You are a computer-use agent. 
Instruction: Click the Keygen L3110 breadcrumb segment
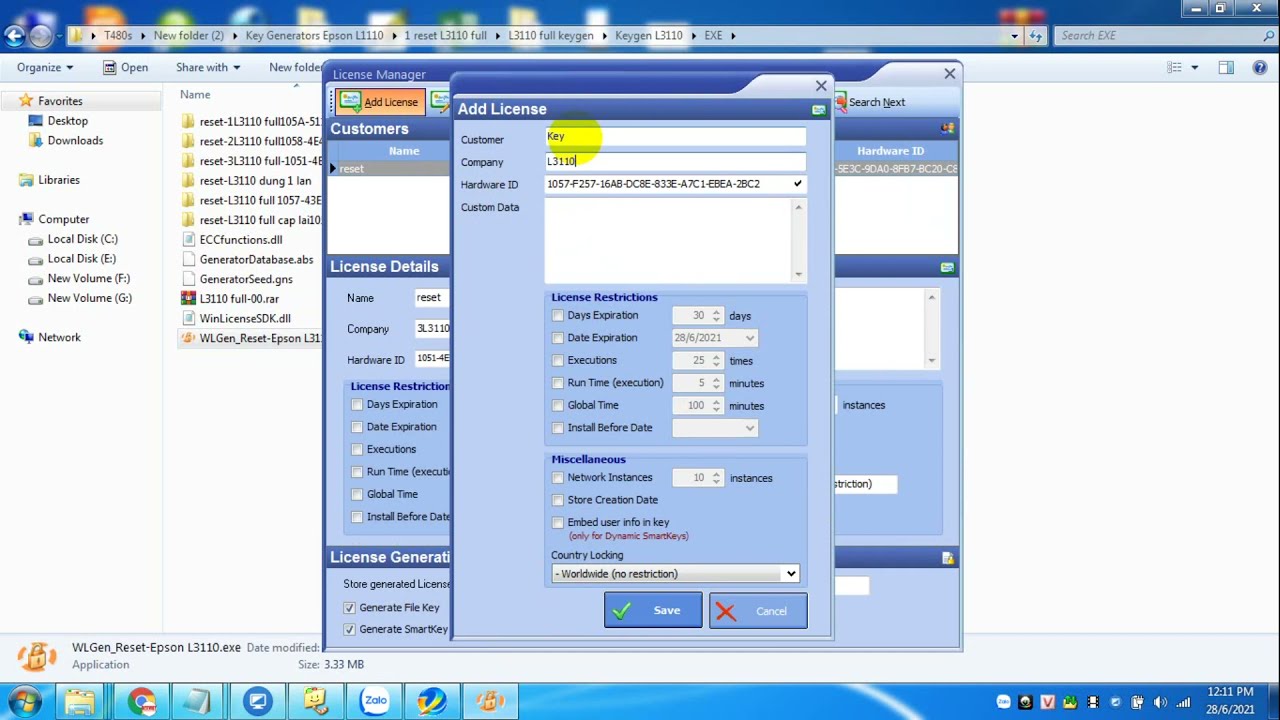[x=648, y=35]
